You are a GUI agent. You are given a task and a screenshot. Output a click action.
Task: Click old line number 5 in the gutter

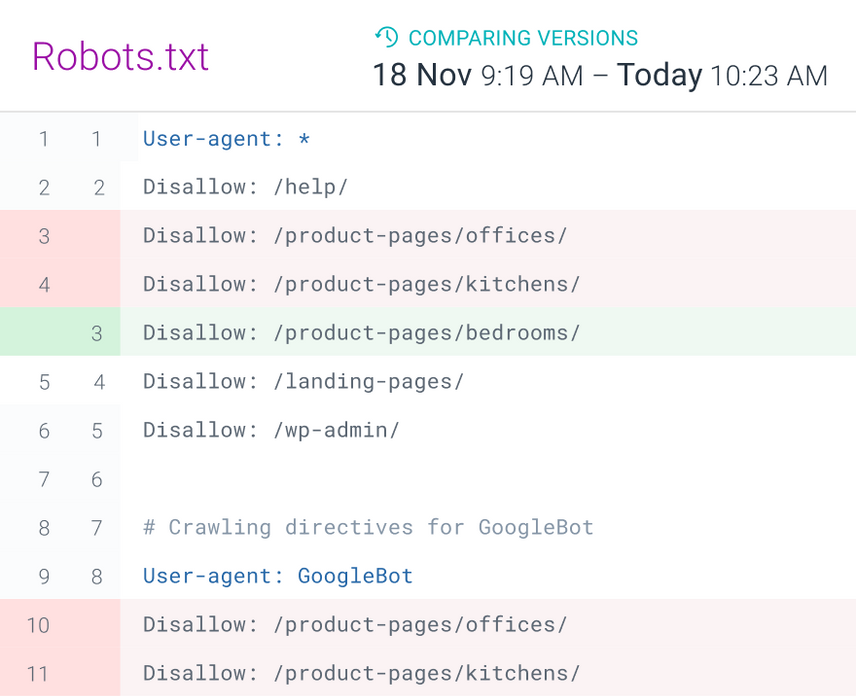coord(44,381)
